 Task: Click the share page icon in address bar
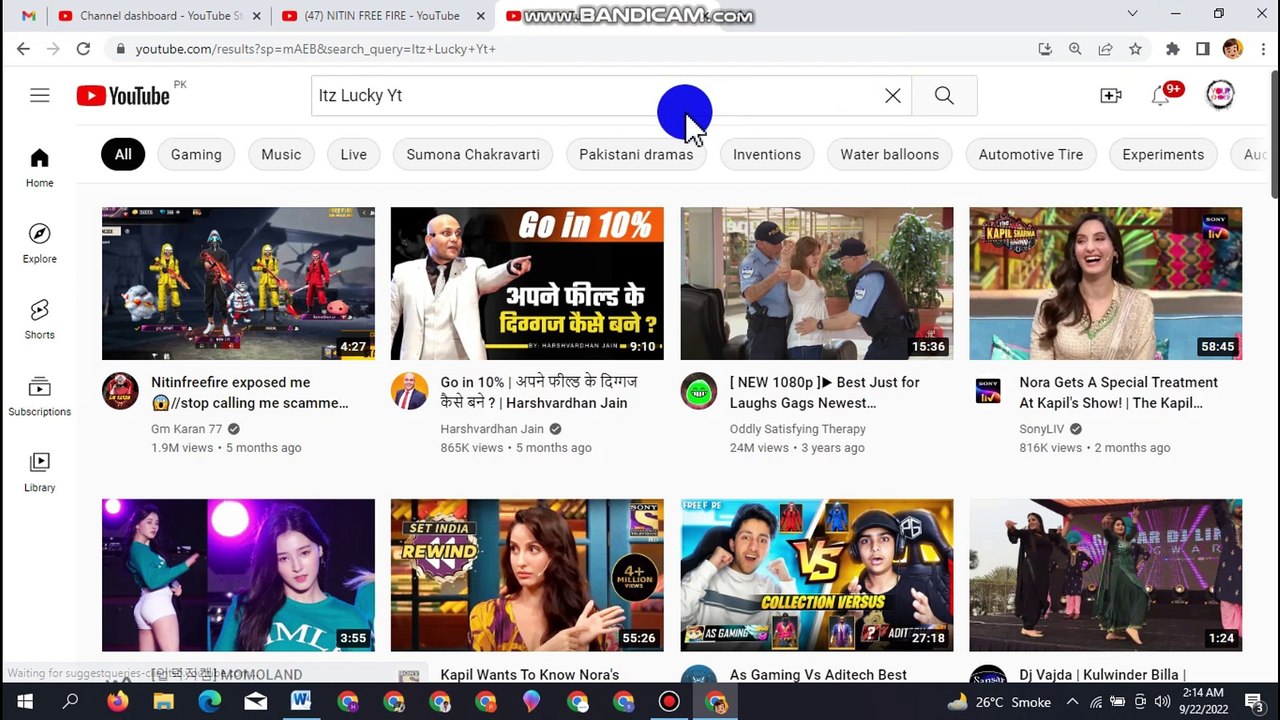point(1105,48)
